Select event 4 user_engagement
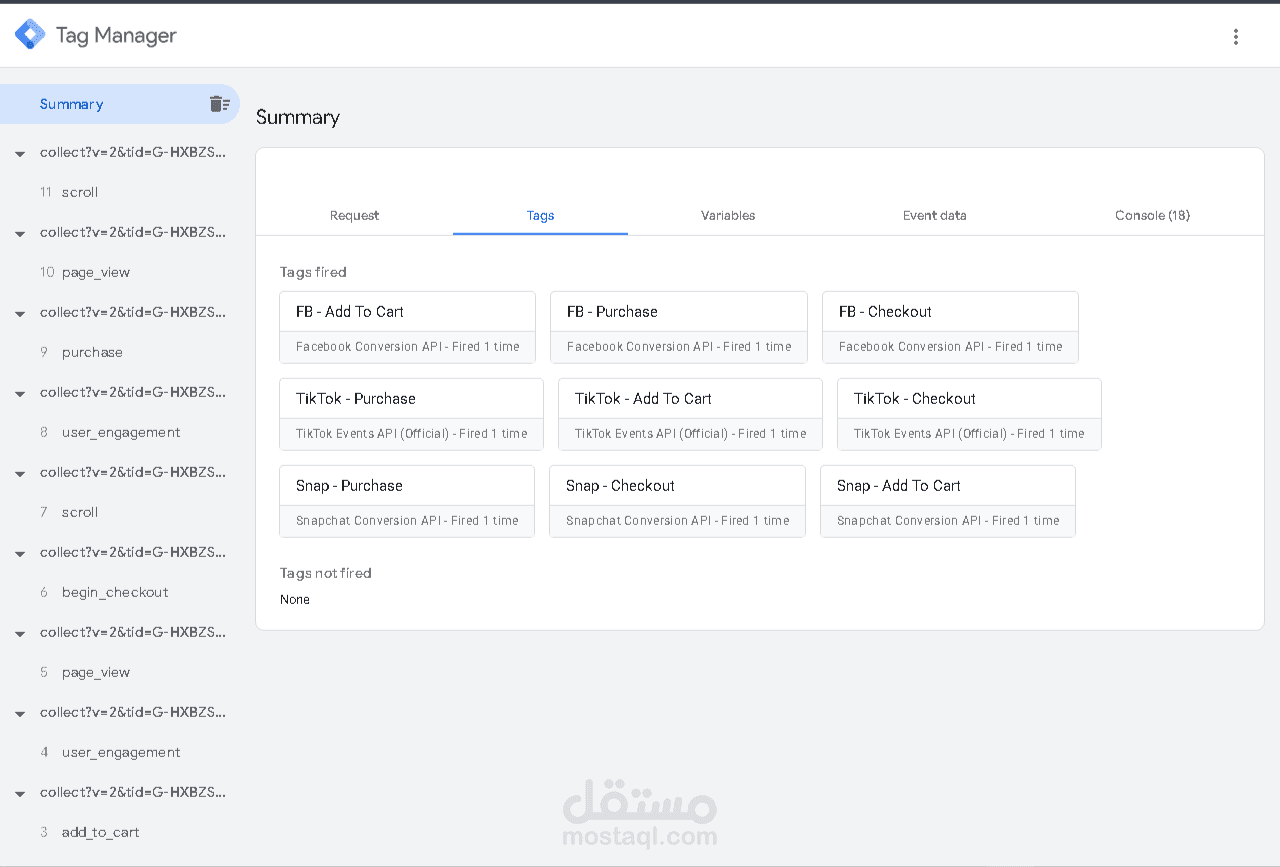Screen dimensions: 1280x867 (x=120, y=752)
